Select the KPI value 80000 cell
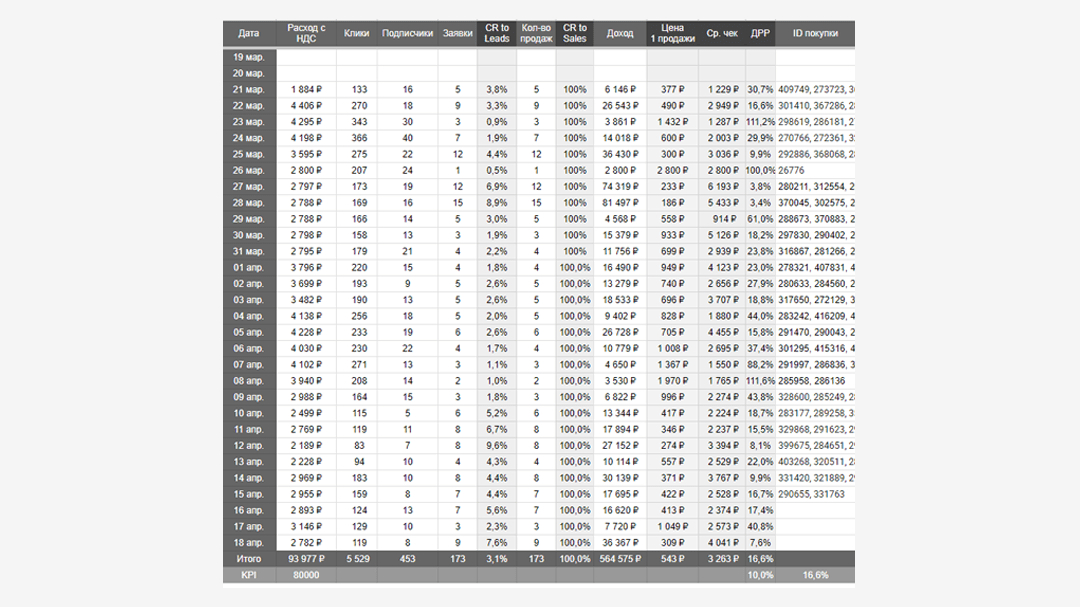This screenshot has height=607, width=1080. (307, 575)
